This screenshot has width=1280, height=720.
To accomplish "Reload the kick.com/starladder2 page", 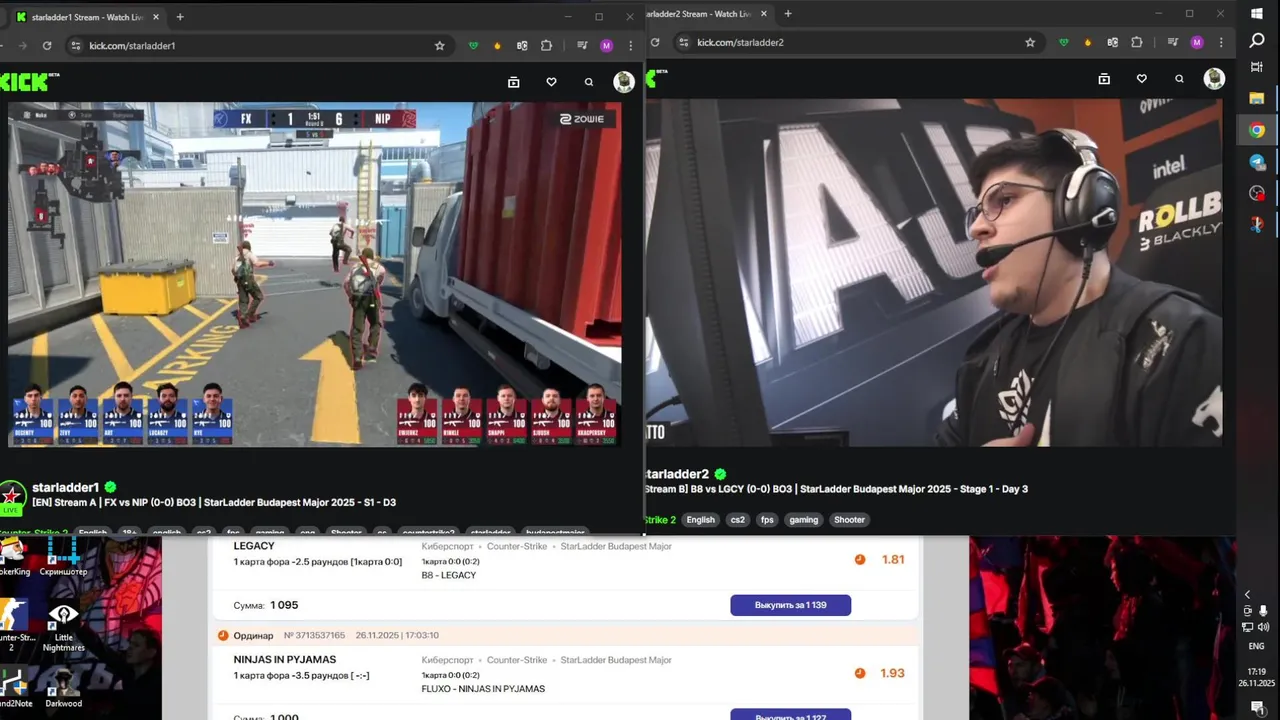I will tap(654, 42).
